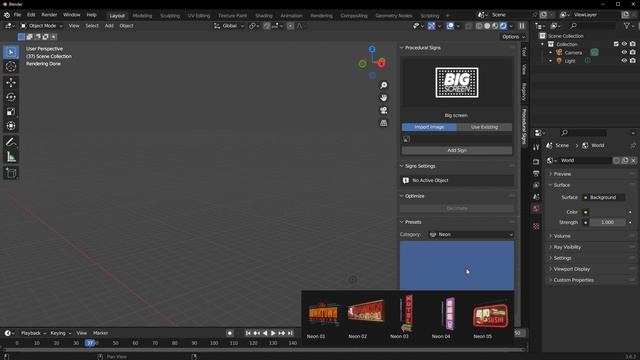Switch perspective/orthographic grid icon

point(384,123)
